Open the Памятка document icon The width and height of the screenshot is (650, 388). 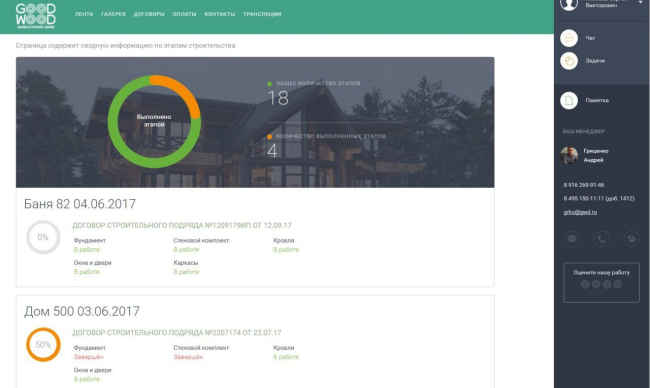click(569, 100)
